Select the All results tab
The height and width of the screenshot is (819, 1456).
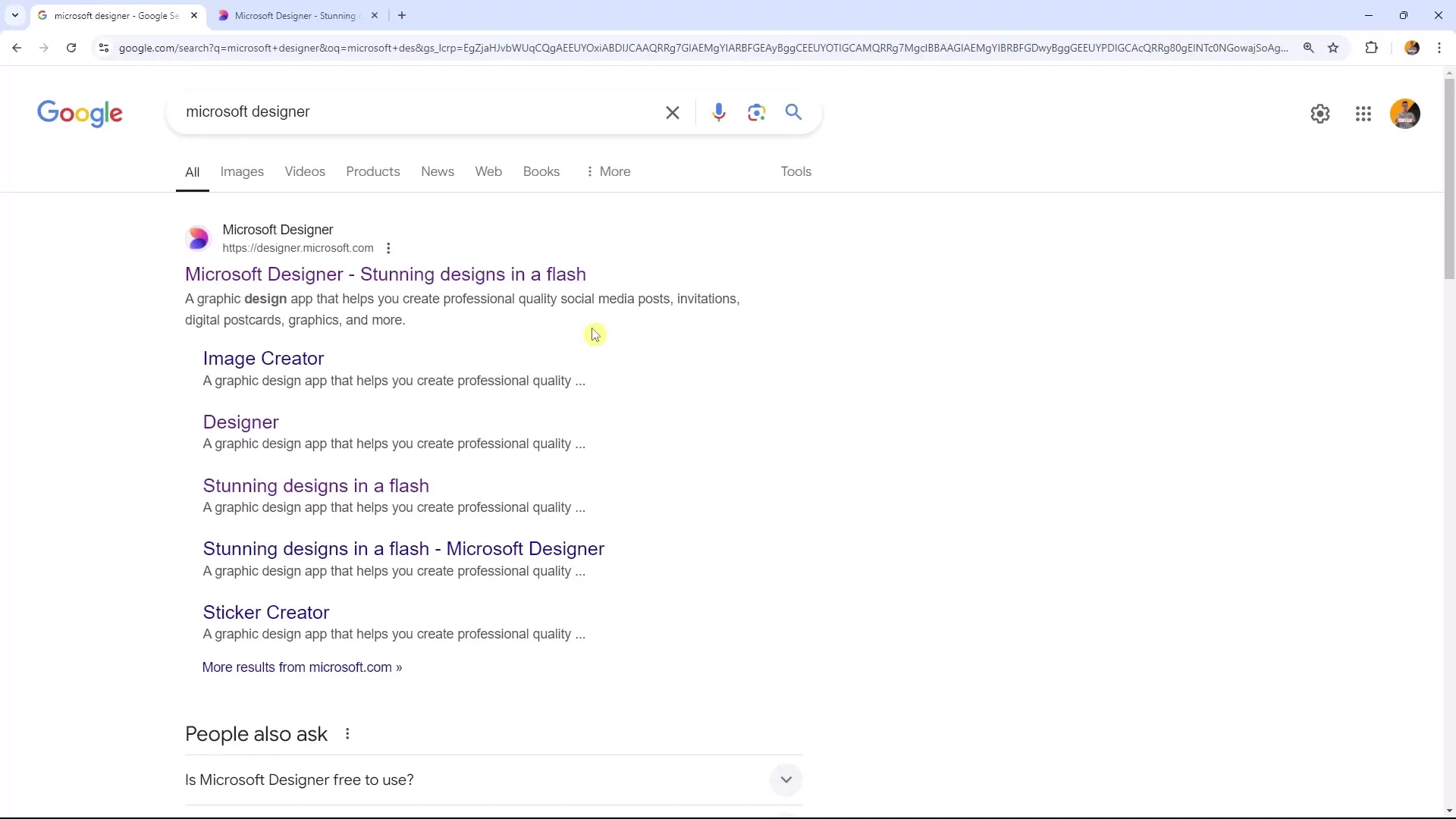[x=193, y=172]
